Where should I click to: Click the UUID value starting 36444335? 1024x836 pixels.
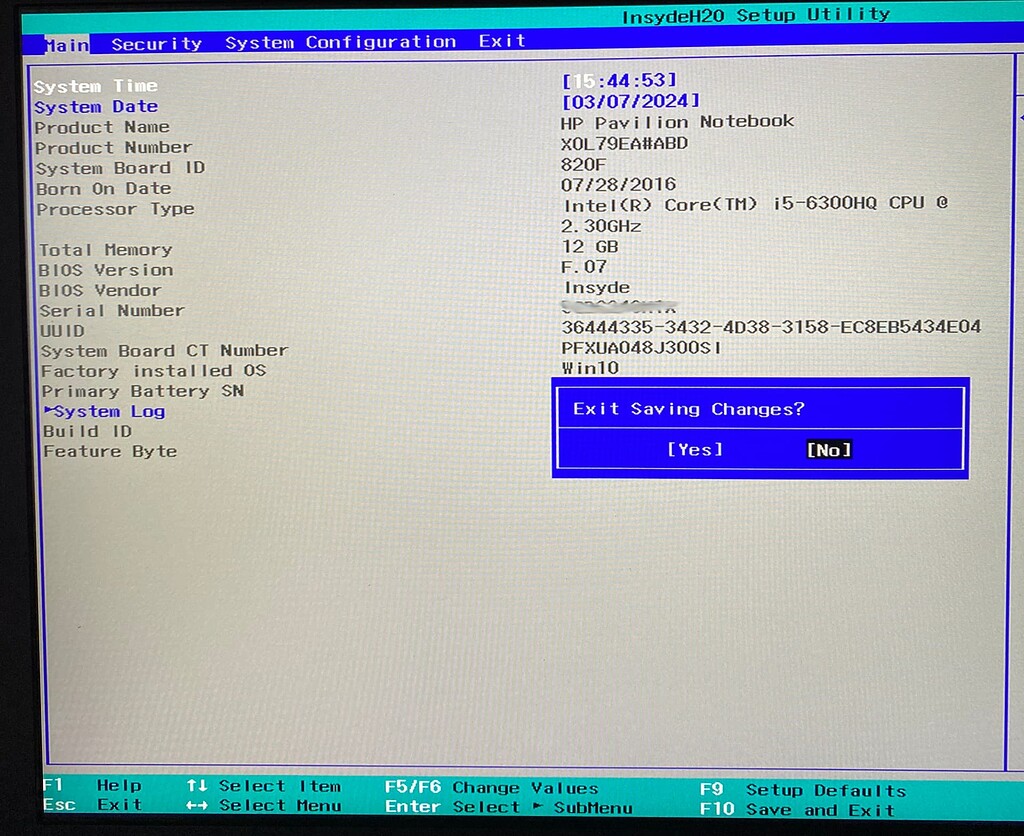coord(771,327)
